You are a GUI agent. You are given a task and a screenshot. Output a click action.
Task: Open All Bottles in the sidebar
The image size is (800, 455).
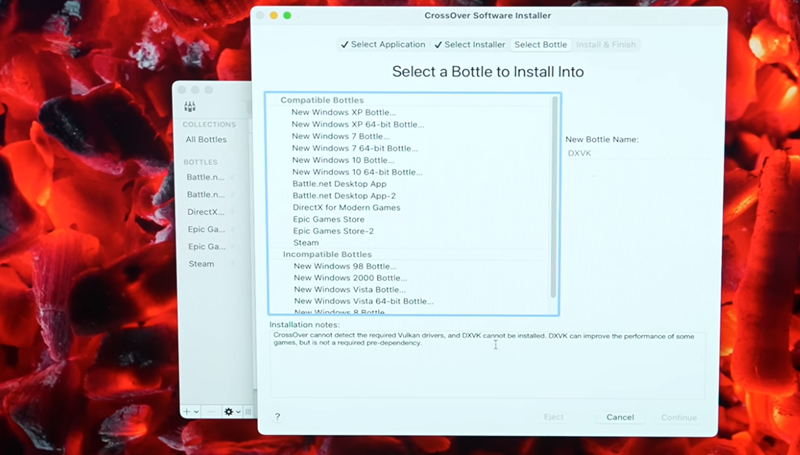click(x=206, y=139)
